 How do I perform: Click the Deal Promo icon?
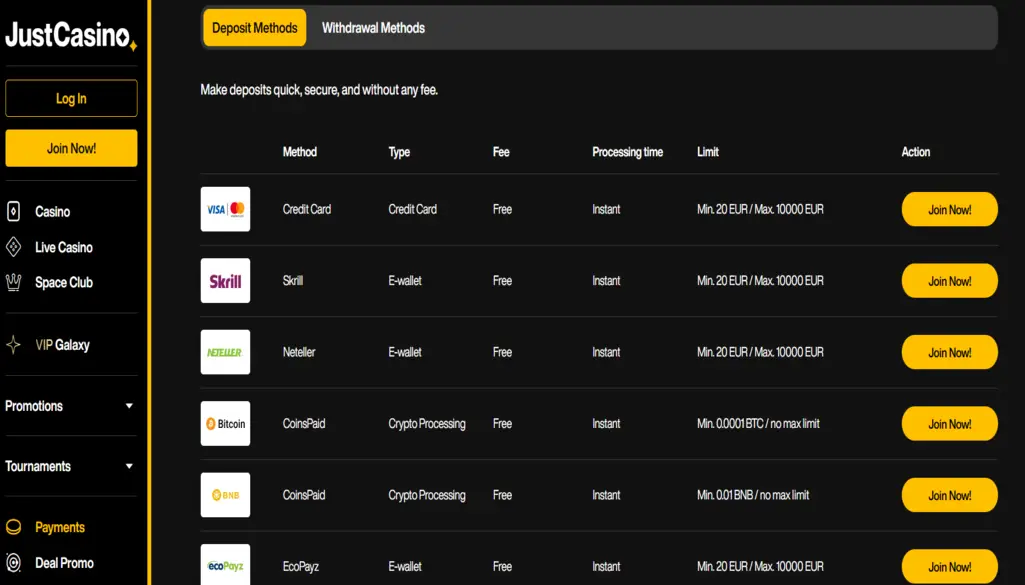click(x=13, y=563)
